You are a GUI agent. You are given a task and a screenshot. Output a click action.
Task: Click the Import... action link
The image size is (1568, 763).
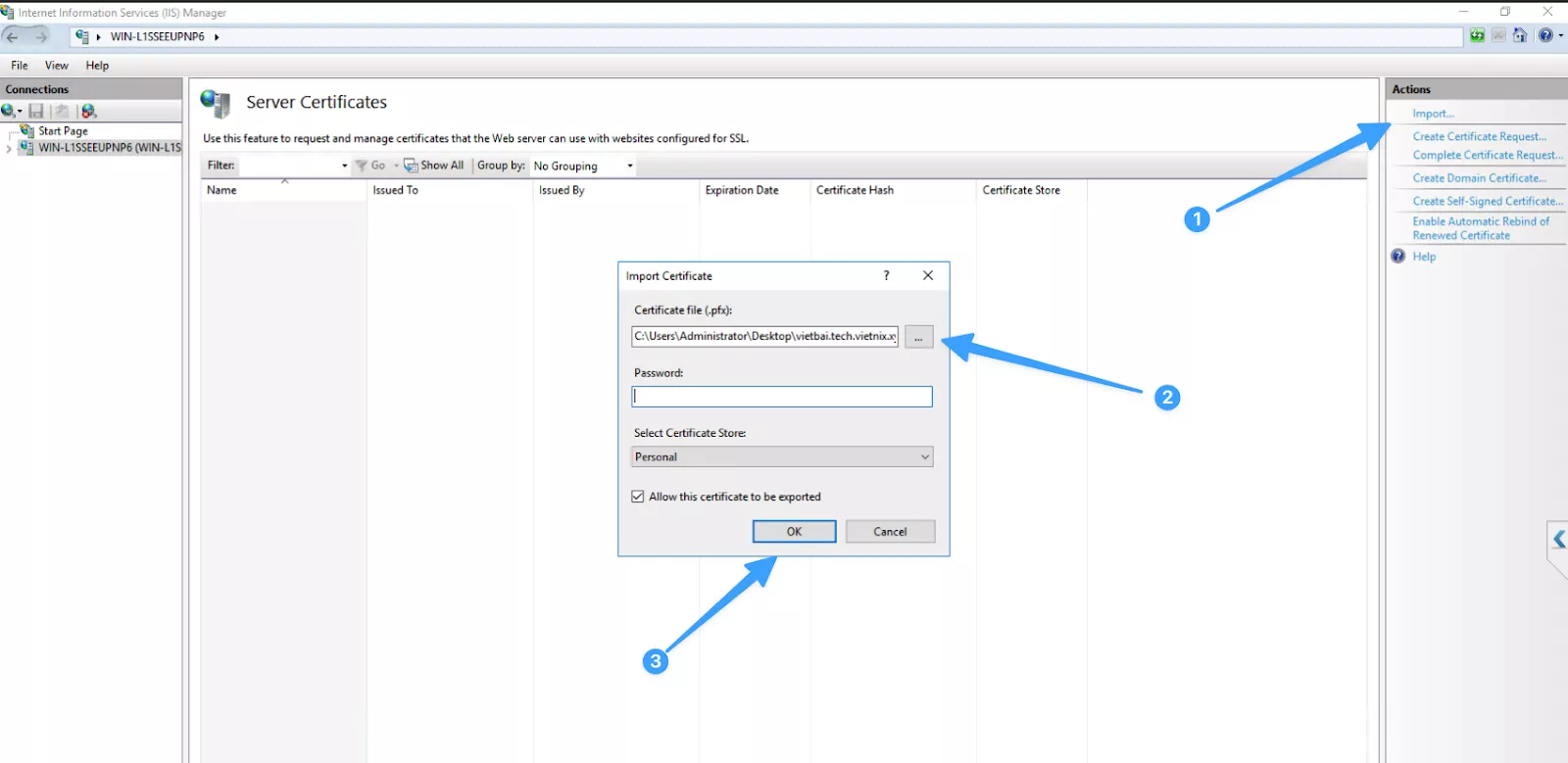(1433, 114)
